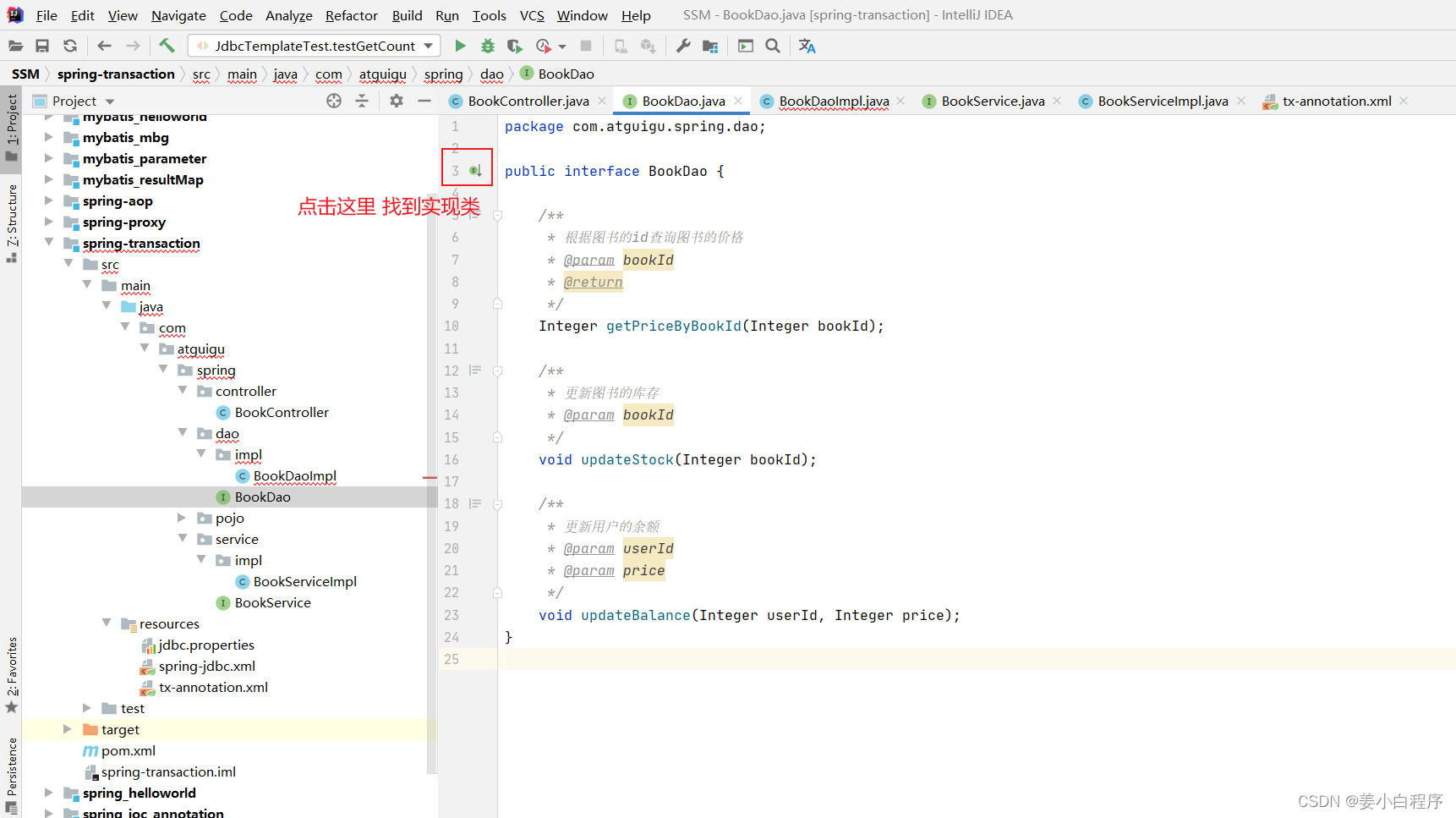Select BookServiceImpl in project tree
The image size is (1456, 818).
coord(304,581)
